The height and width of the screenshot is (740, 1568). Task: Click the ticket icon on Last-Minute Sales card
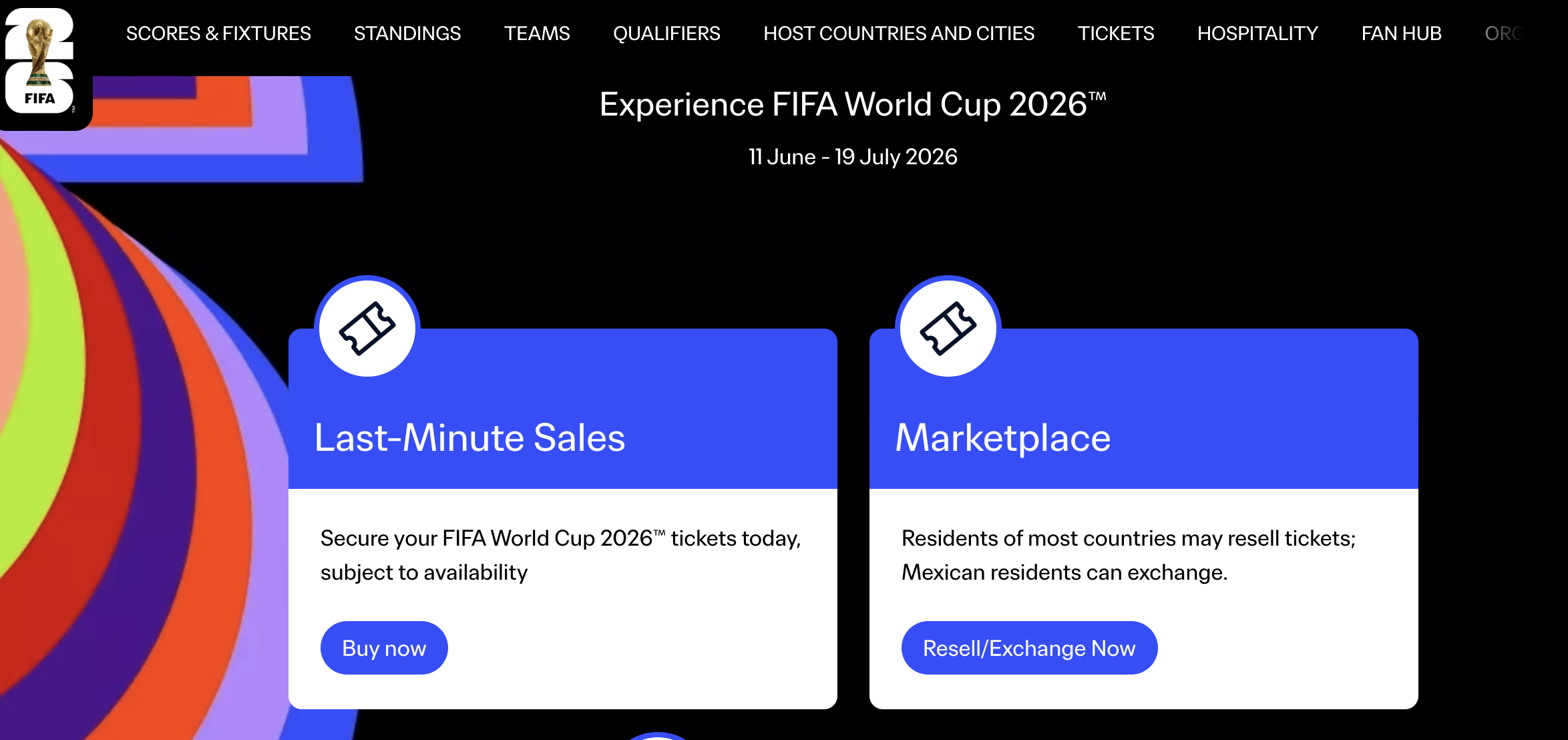click(x=367, y=327)
